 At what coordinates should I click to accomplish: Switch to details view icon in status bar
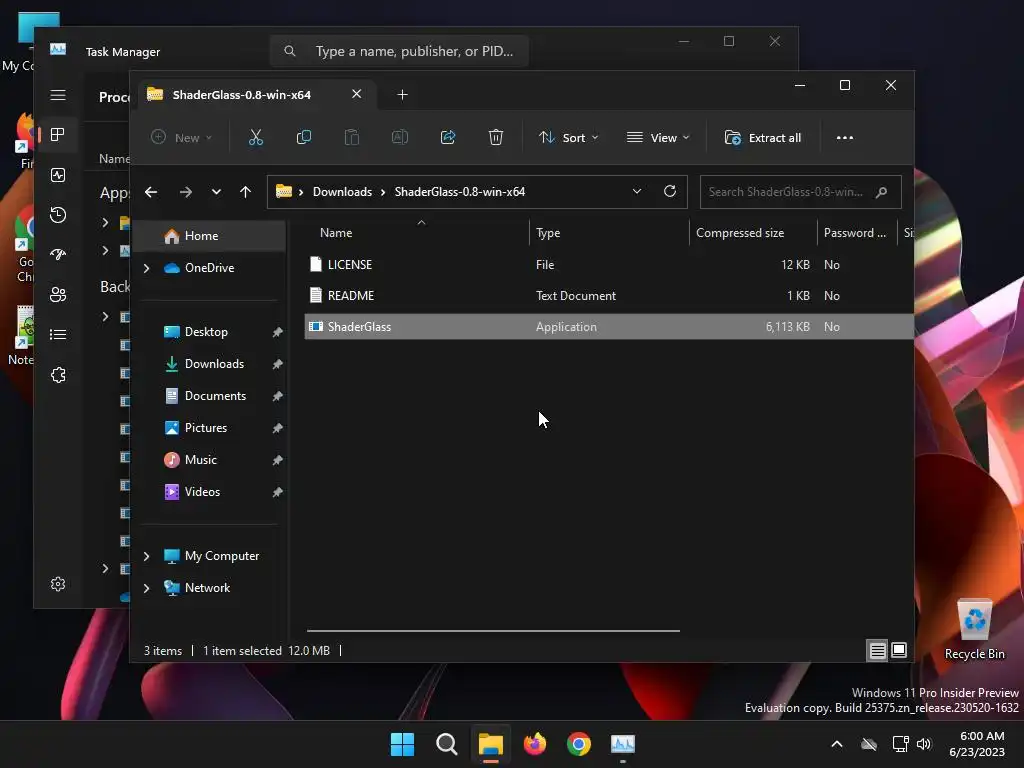coord(877,650)
